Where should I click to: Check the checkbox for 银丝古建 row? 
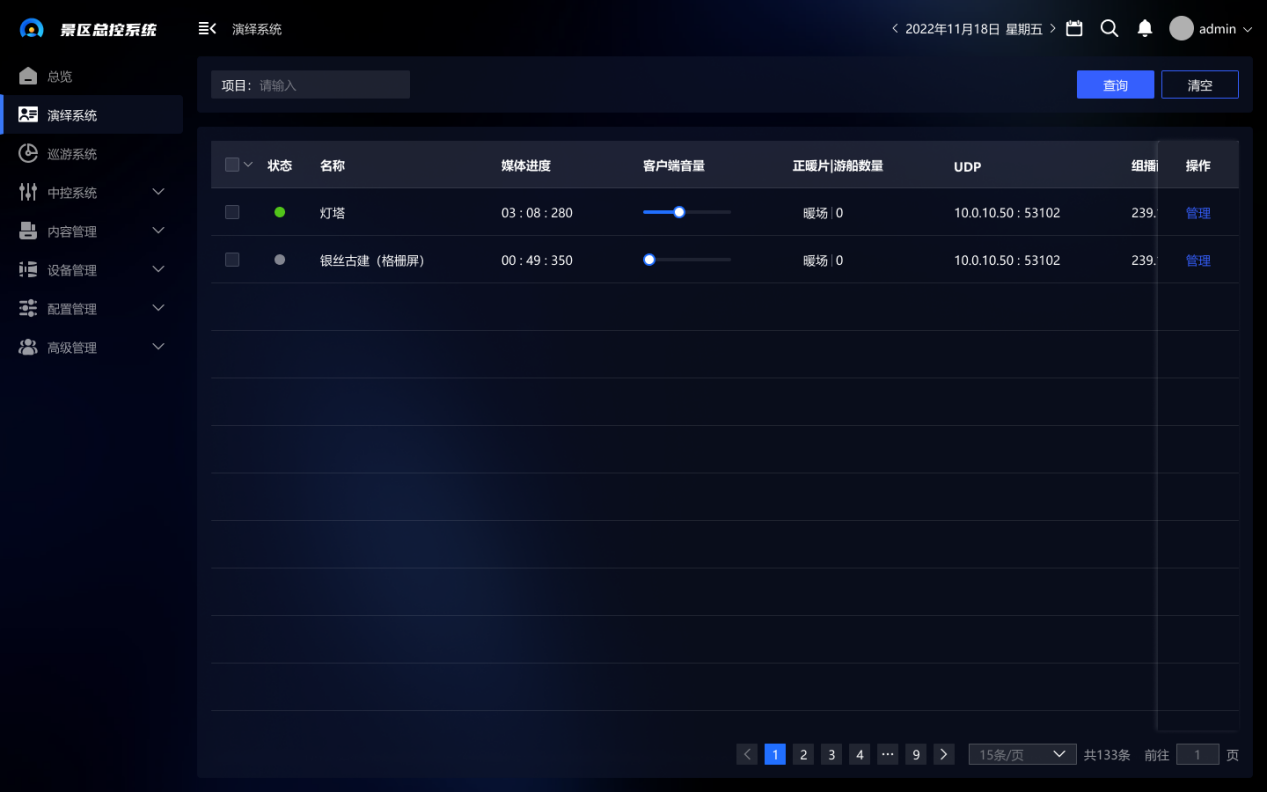coord(232,260)
